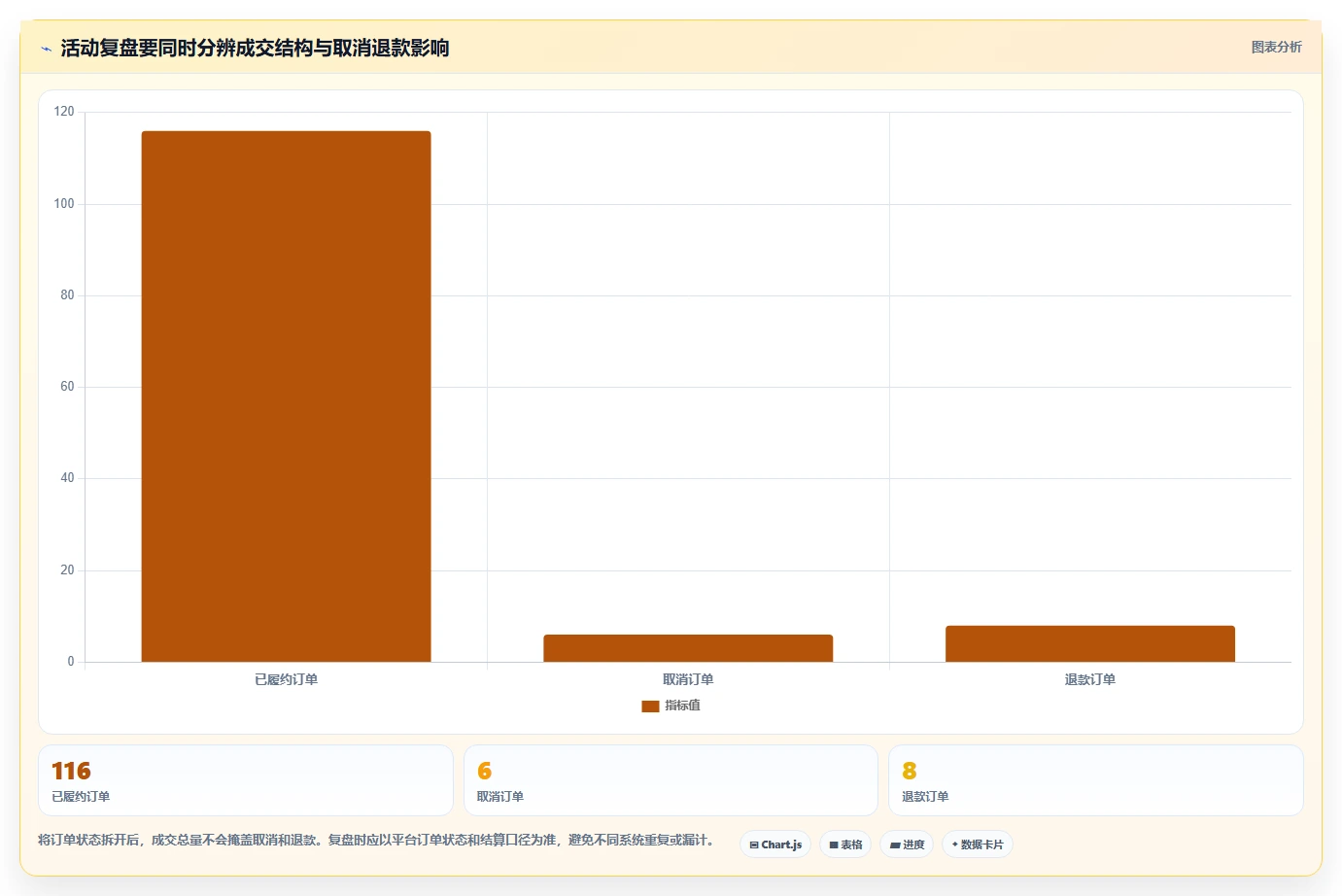The height and width of the screenshot is (896, 1342).
Task: Select the 退款订单 bar in chart
Action: pyautogui.click(x=1090, y=643)
